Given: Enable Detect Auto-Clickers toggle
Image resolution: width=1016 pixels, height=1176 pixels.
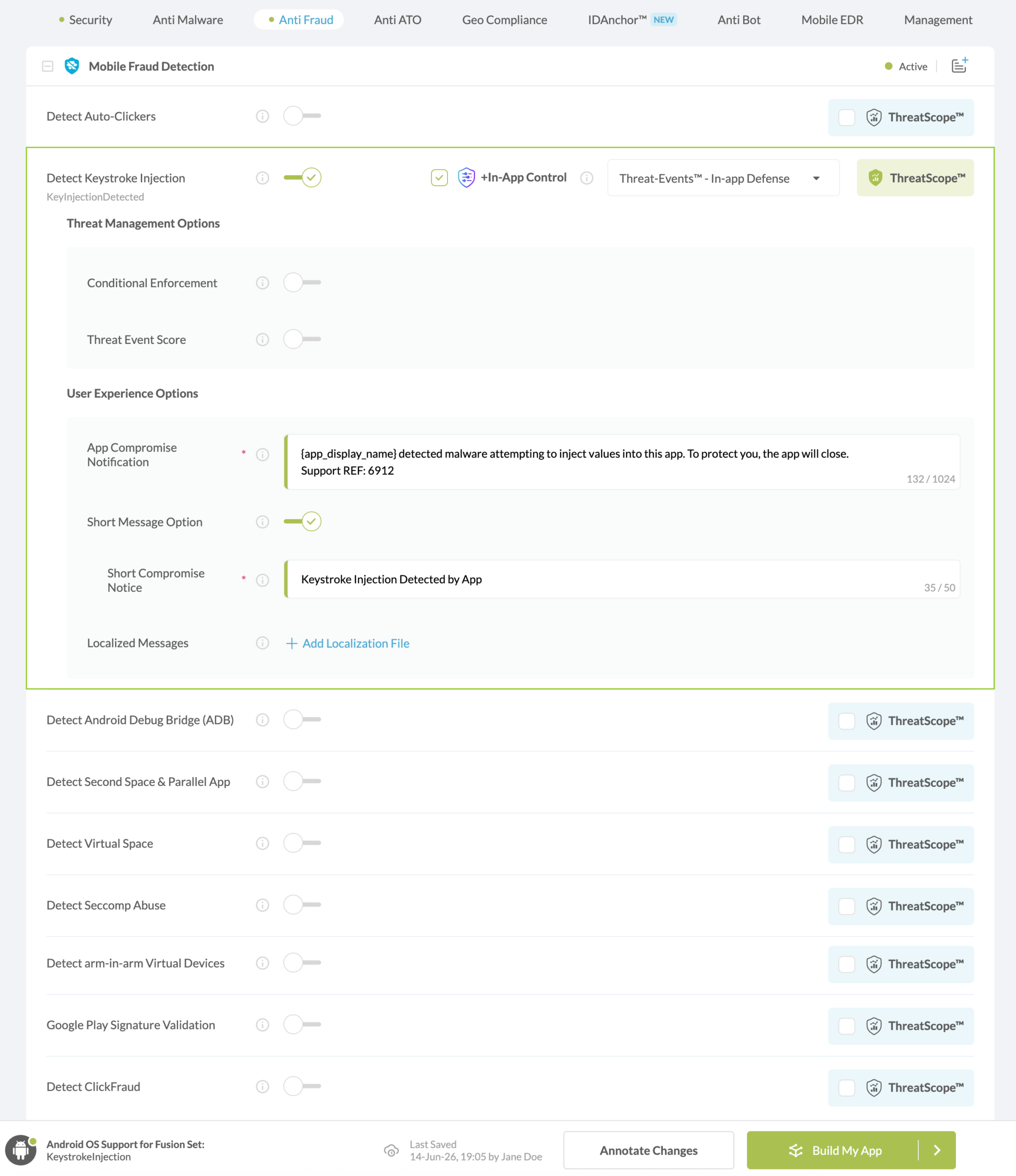Looking at the screenshot, I should click(303, 116).
